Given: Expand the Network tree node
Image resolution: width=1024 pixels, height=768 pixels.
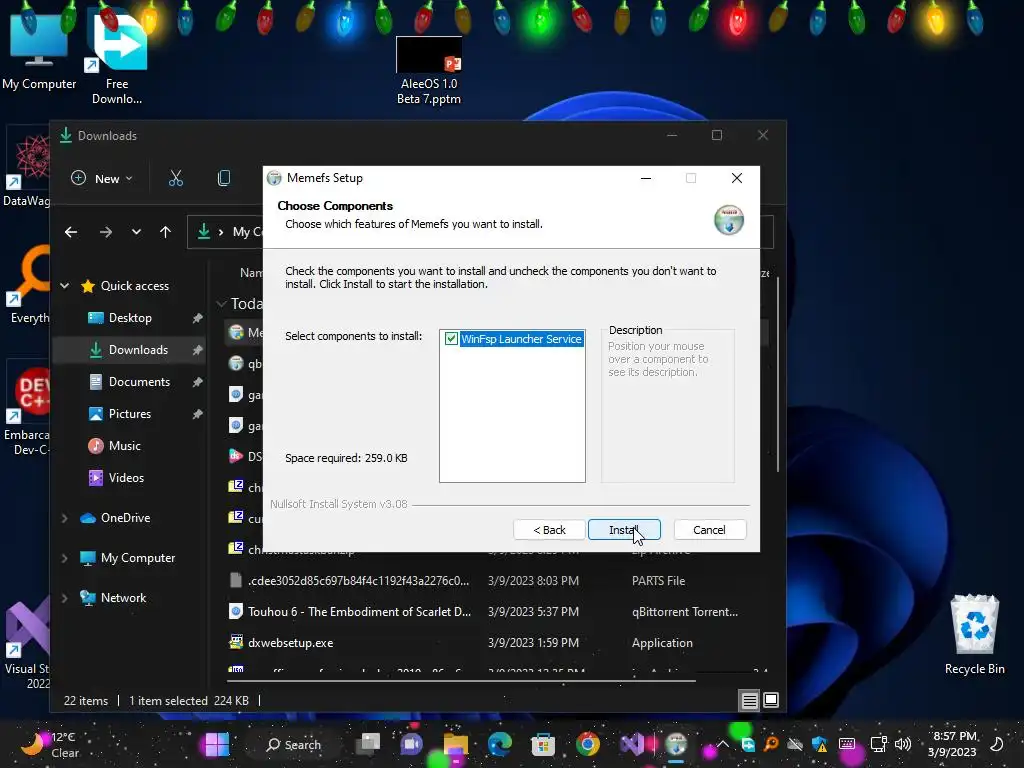Looking at the screenshot, I should point(65,598).
